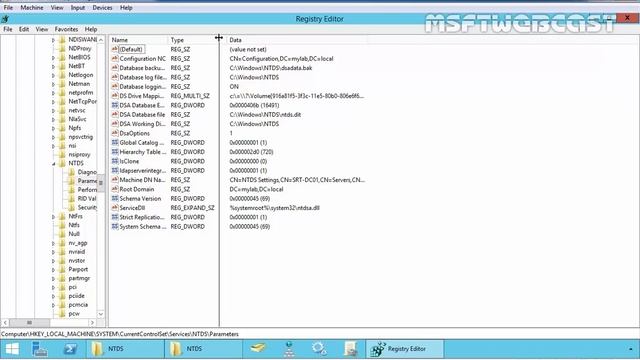Image resolution: width=640 pixels, height=360 pixels.
Task: Select the nsiproxy key in tree
Action: pos(79,154)
